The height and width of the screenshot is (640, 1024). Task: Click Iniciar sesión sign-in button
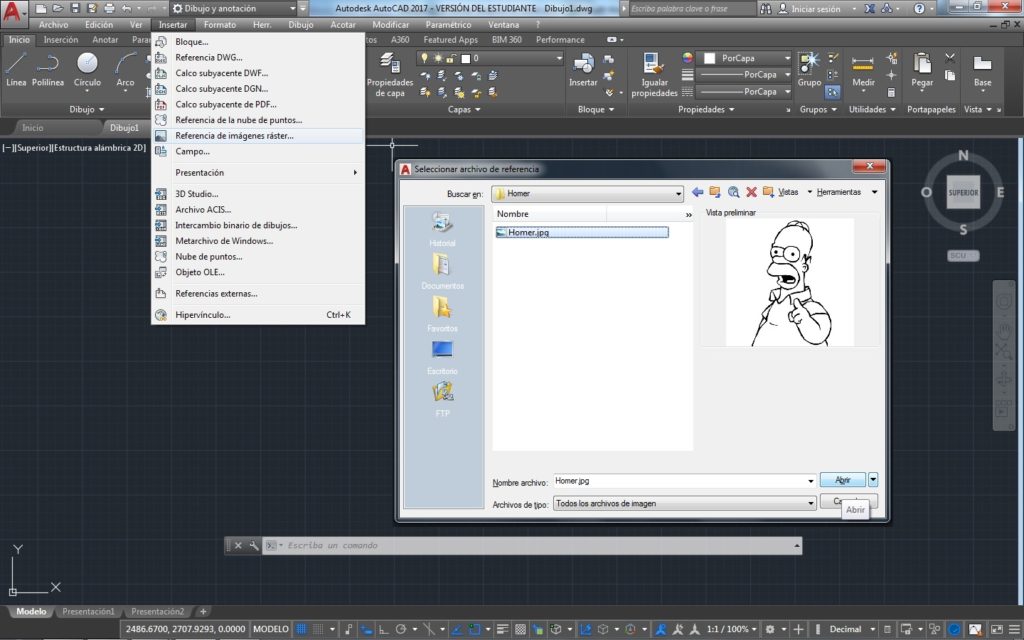(x=809, y=8)
